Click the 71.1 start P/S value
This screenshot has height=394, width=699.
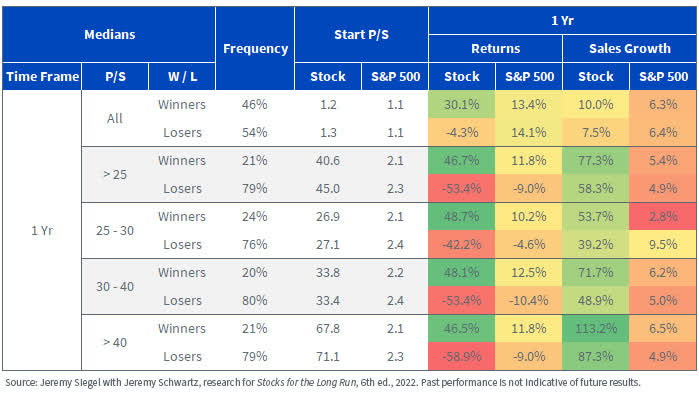(x=328, y=357)
